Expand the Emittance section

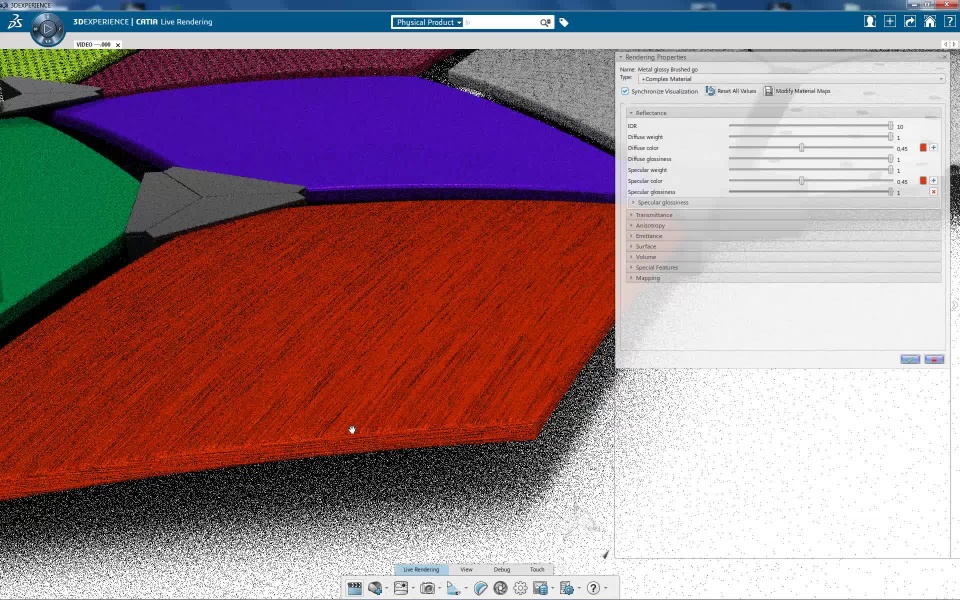click(x=783, y=236)
